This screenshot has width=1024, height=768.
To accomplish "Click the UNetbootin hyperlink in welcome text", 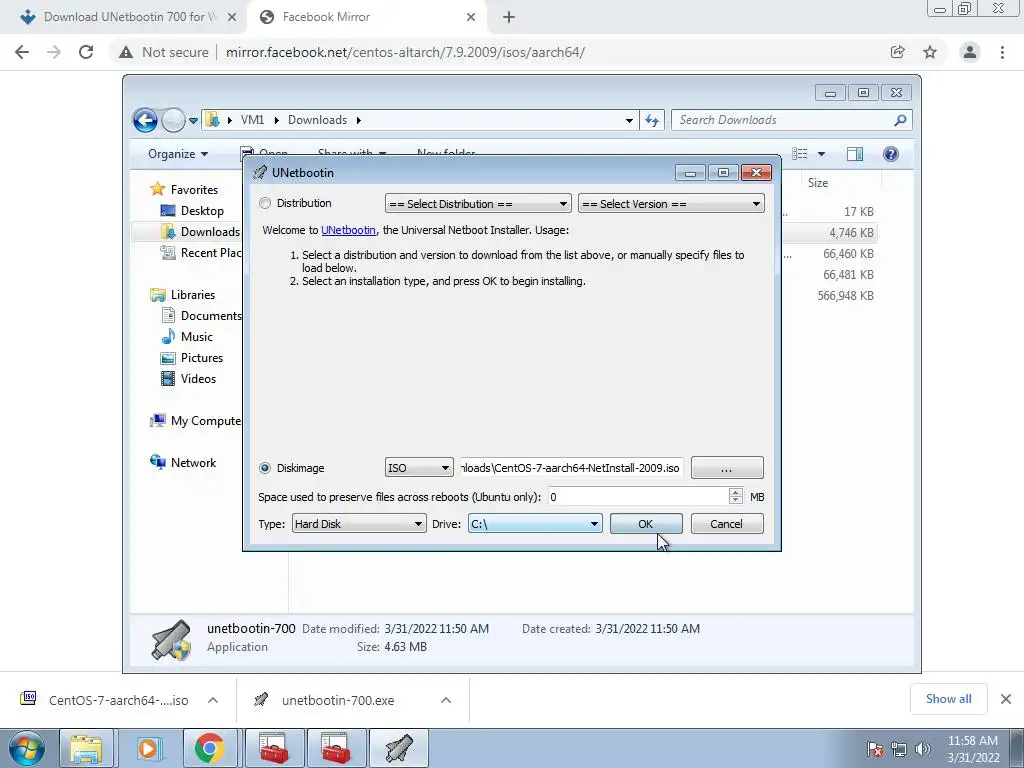I will pos(348,230).
